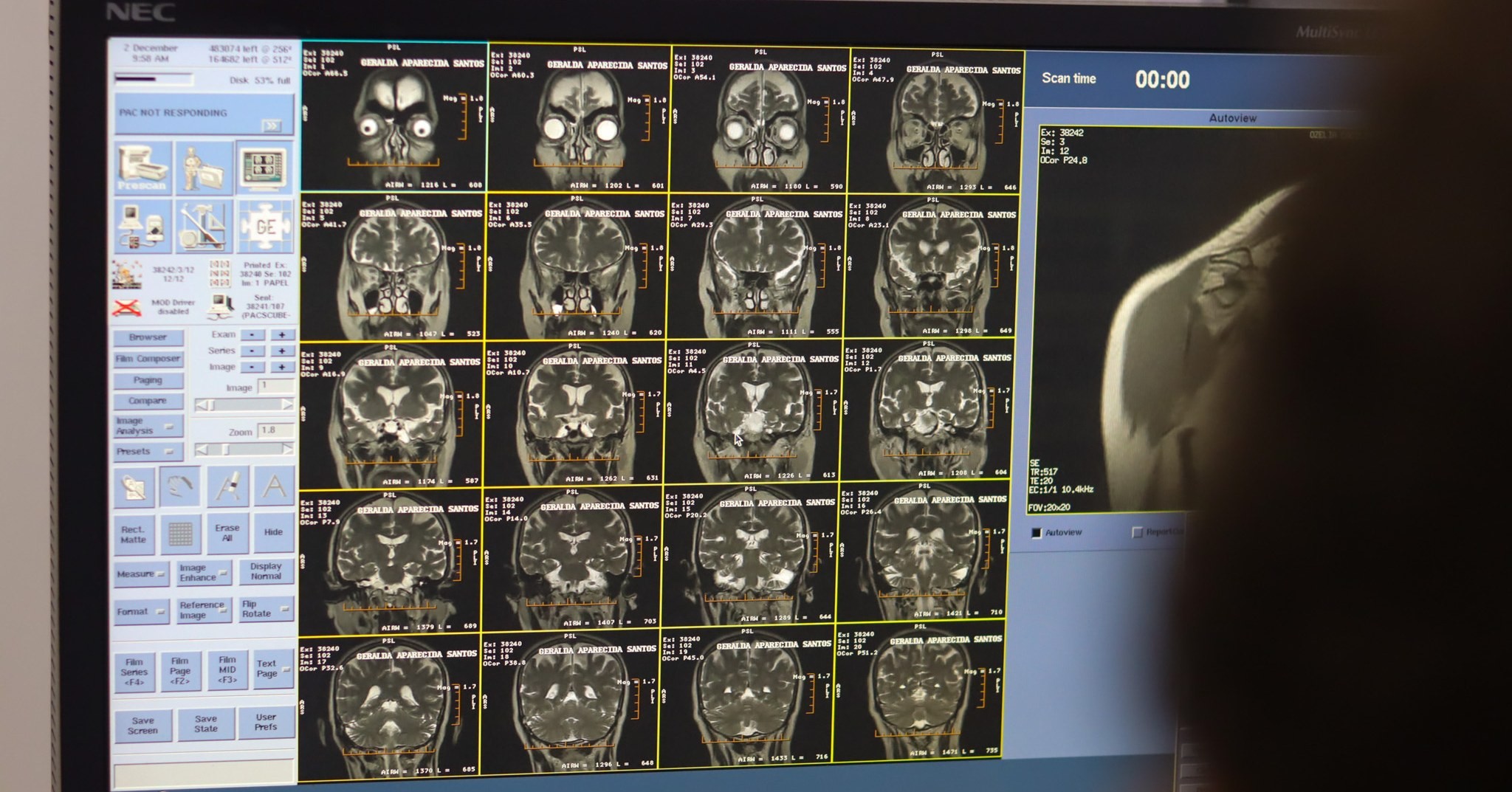This screenshot has height=792, width=1512.
Task: Select MRI slice Im 1 OCor A66.5
Action: coord(394,116)
